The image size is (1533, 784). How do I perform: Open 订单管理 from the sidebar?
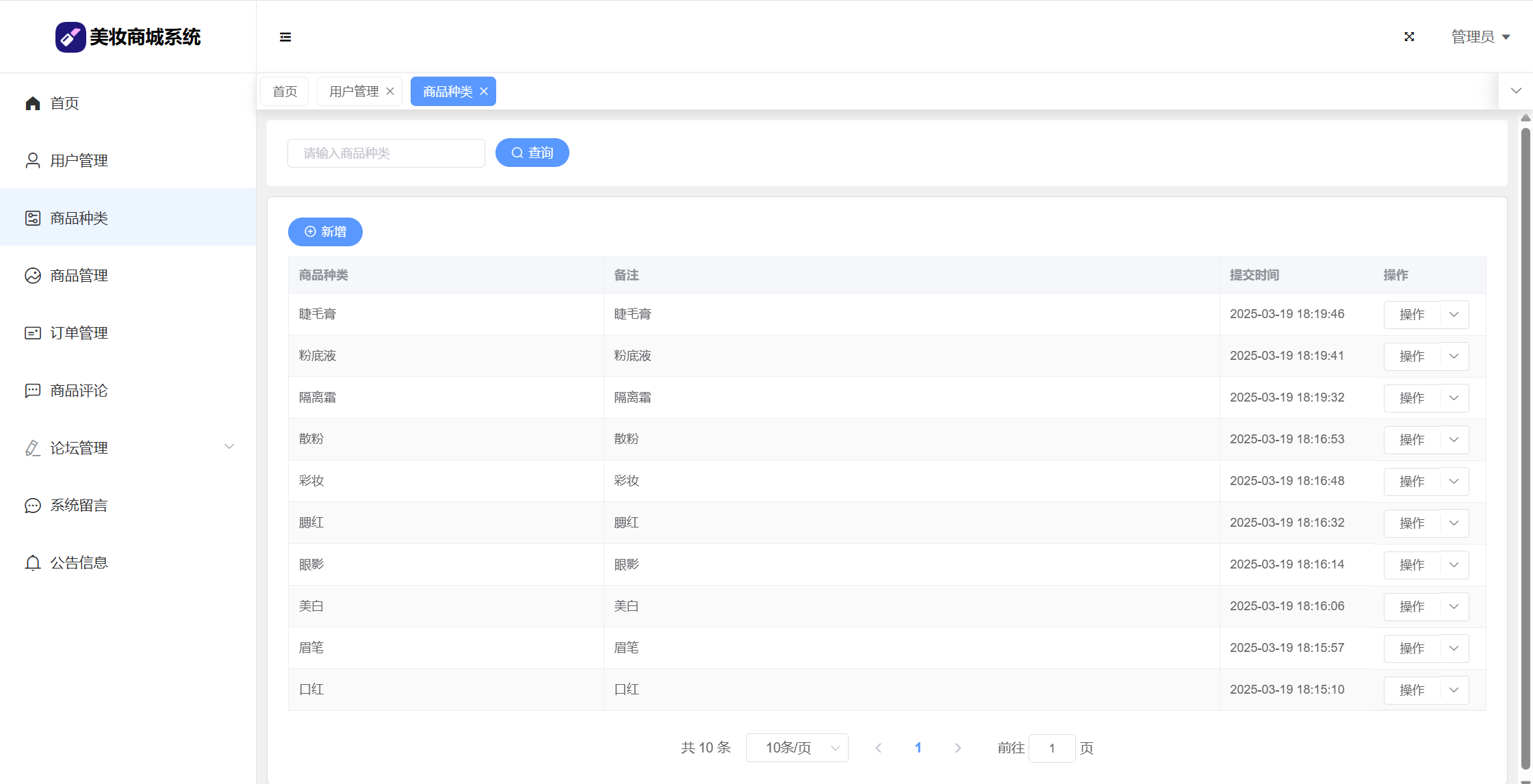click(x=79, y=333)
